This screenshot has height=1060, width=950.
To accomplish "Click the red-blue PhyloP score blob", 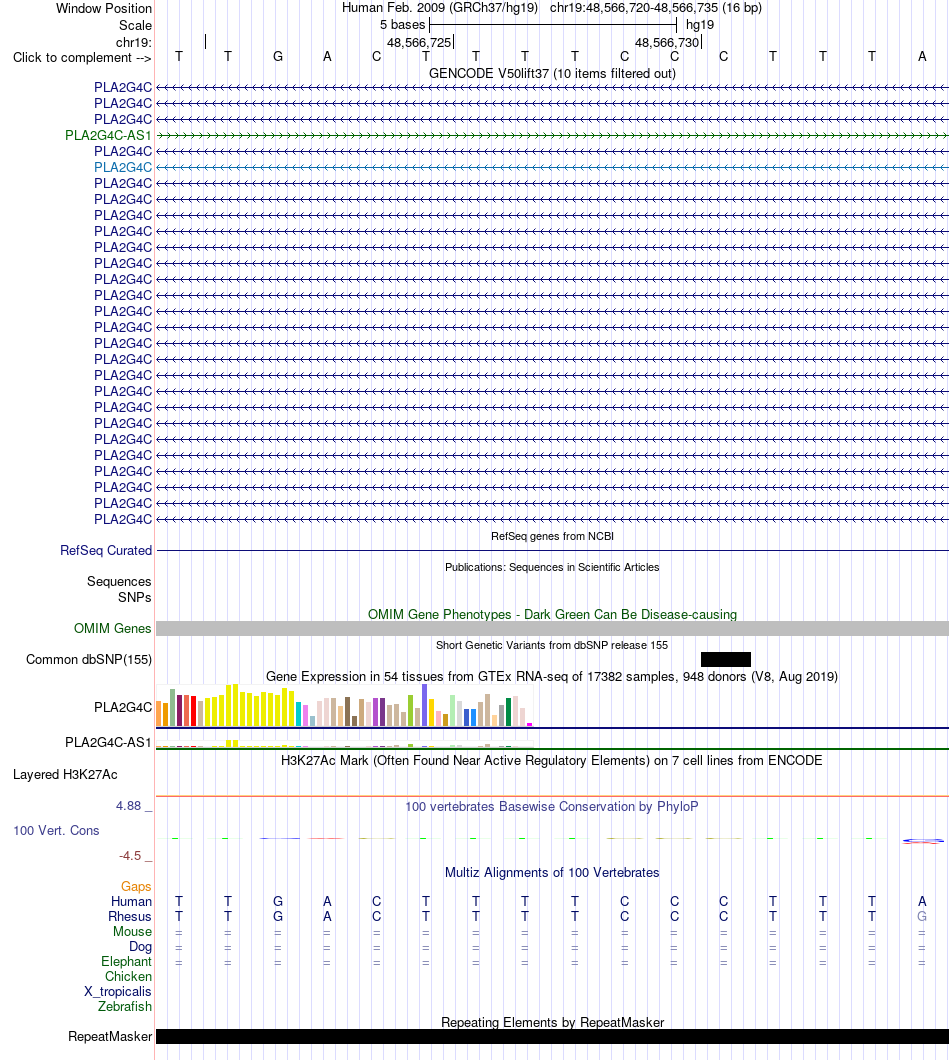I will click(923, 841).
